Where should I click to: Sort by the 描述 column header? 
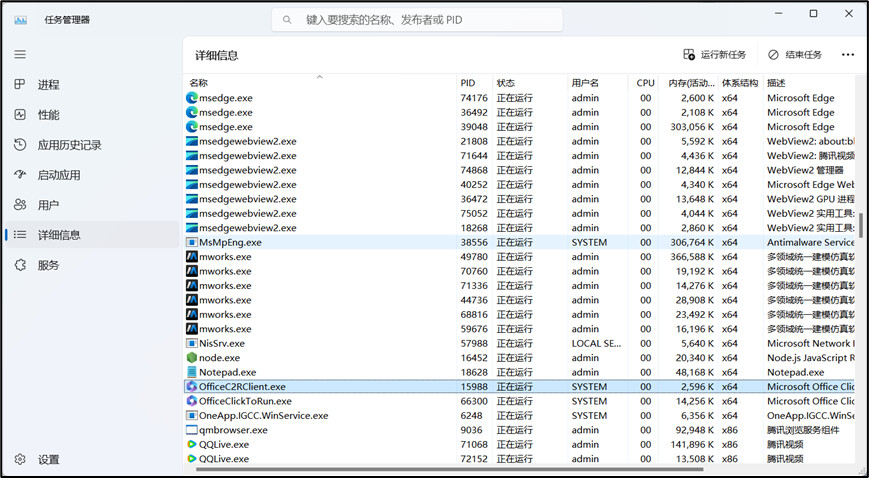point(810,83)
